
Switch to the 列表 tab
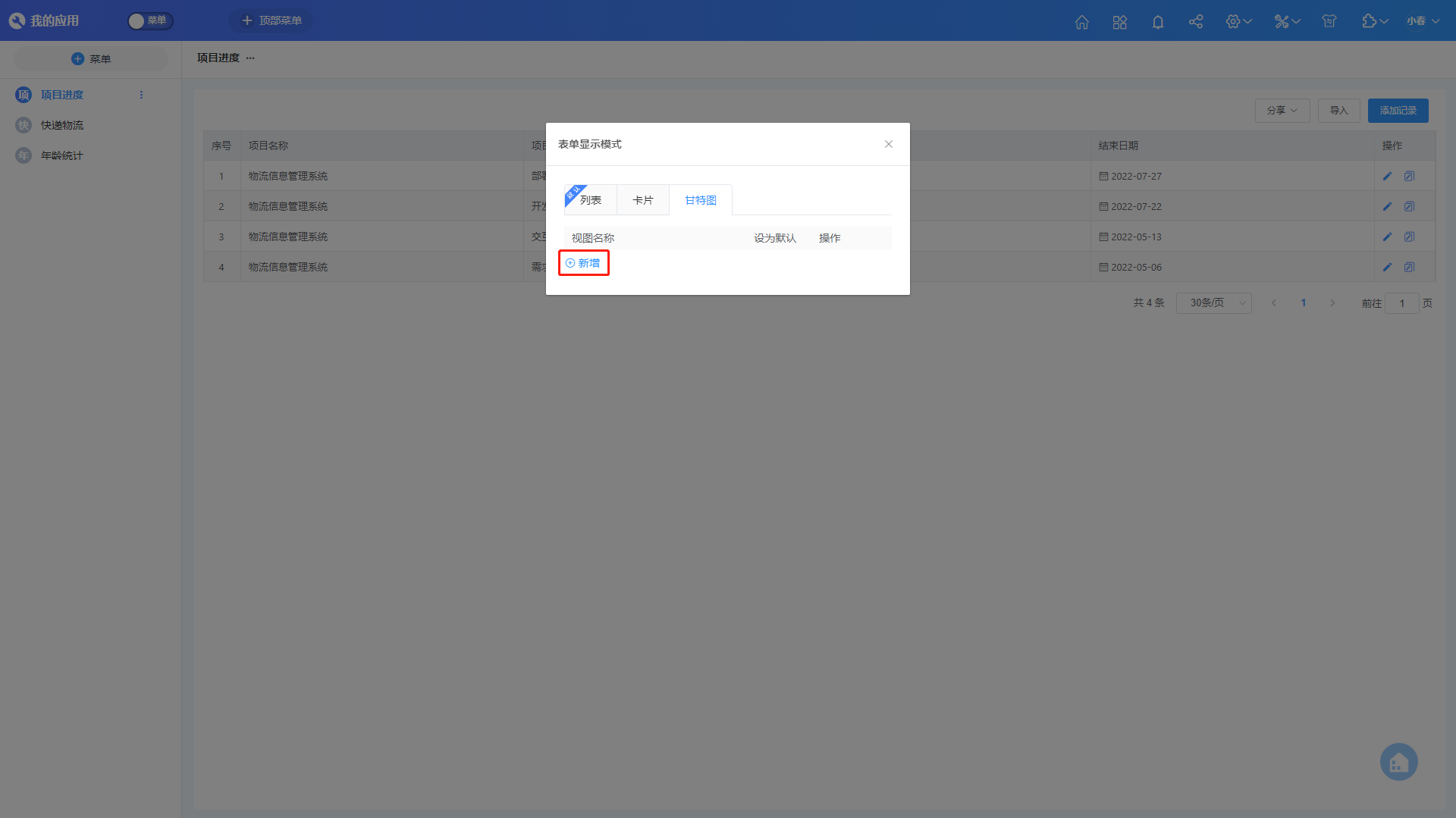pyautogui.click(x=591, y=200)
